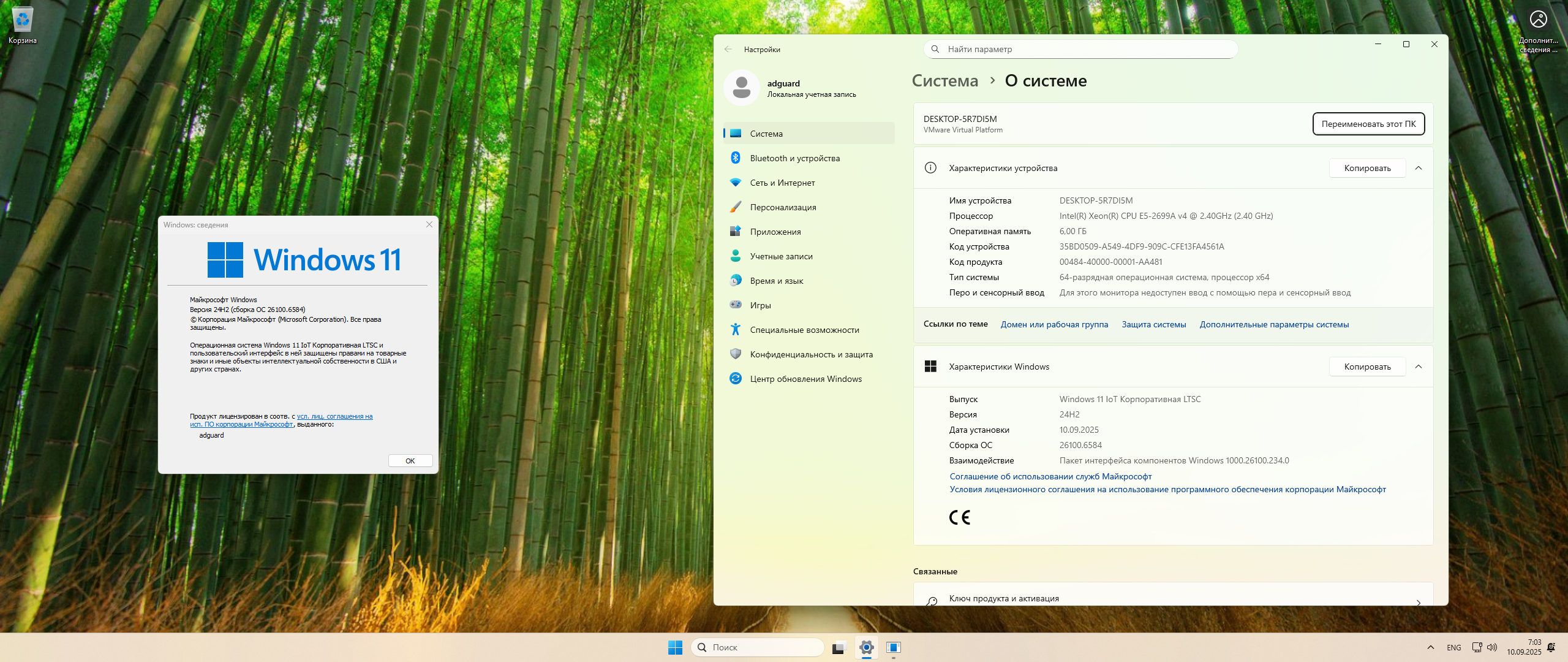The height and width of the screenshot is (662, 1568).
Task: Click the build value 26100.6584 in Settings
Action: (1080, 445)
